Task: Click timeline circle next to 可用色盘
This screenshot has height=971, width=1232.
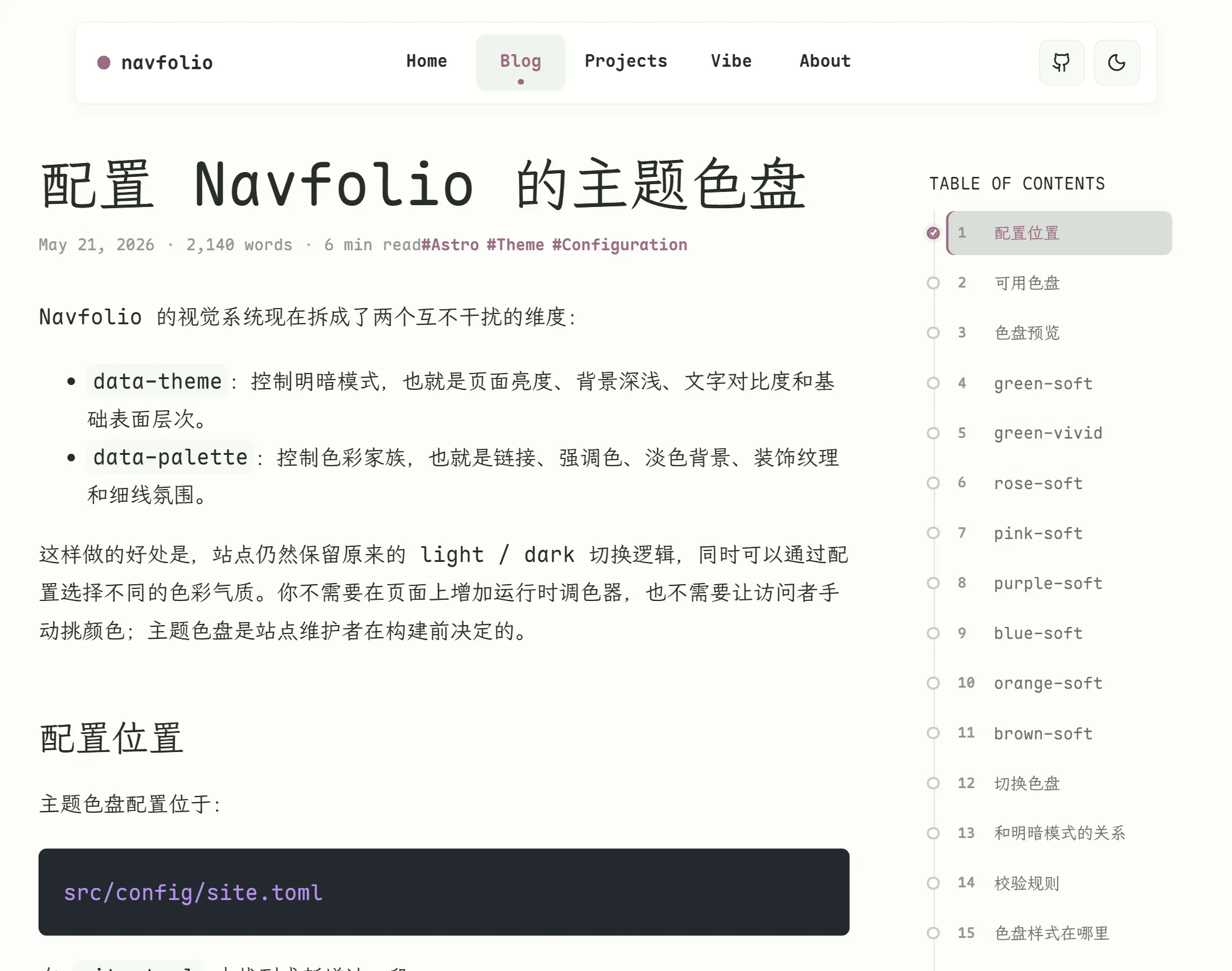Action: pyautogui.click(x=933, y=283)
